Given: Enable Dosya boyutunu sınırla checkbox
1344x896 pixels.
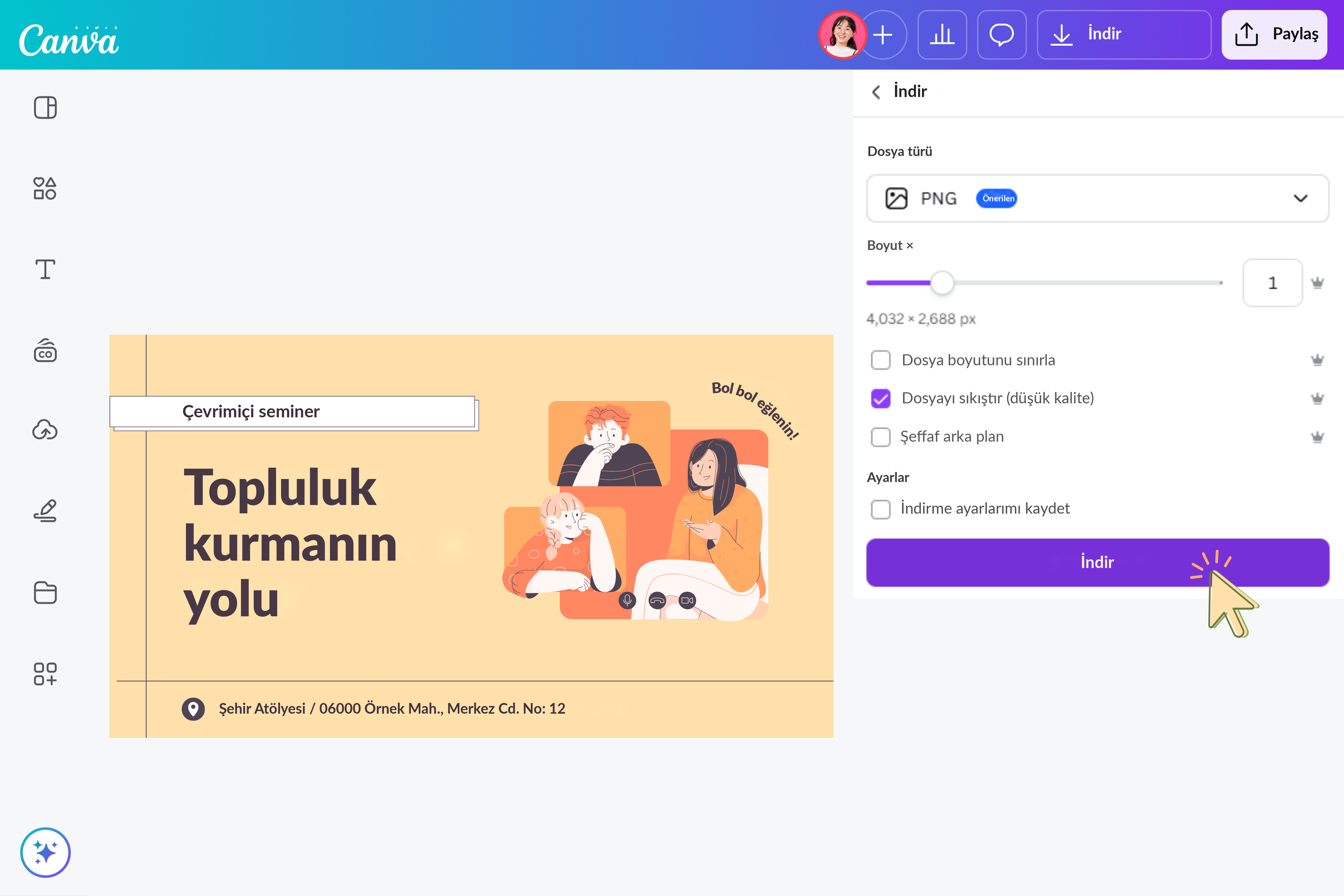Looking at the screenshot, I should (881, 360).
